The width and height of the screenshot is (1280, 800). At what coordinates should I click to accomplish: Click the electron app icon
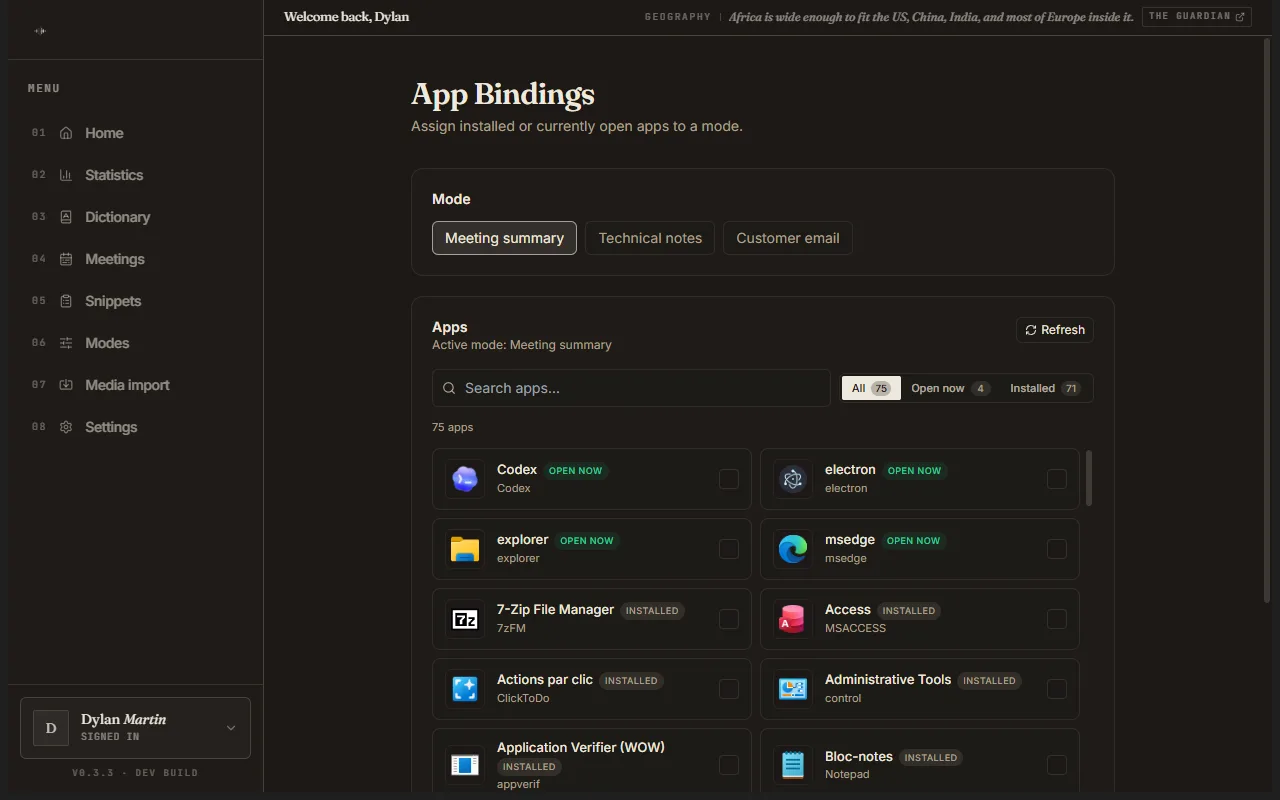793,479
